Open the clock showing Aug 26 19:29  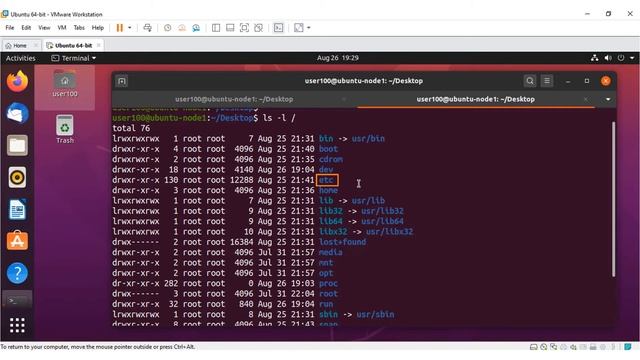point(338,58)
